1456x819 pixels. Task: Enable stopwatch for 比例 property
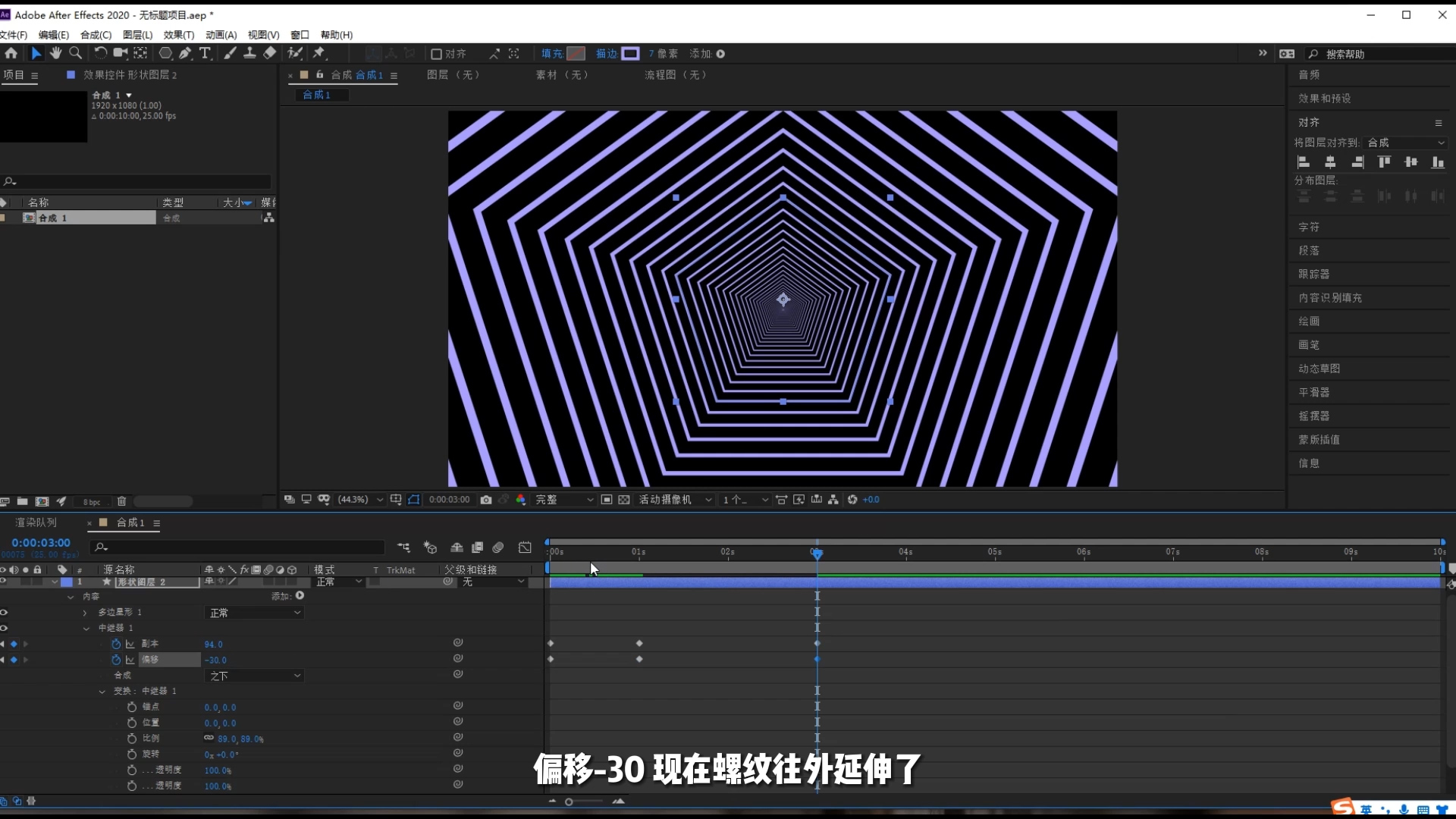coord(132,739)
